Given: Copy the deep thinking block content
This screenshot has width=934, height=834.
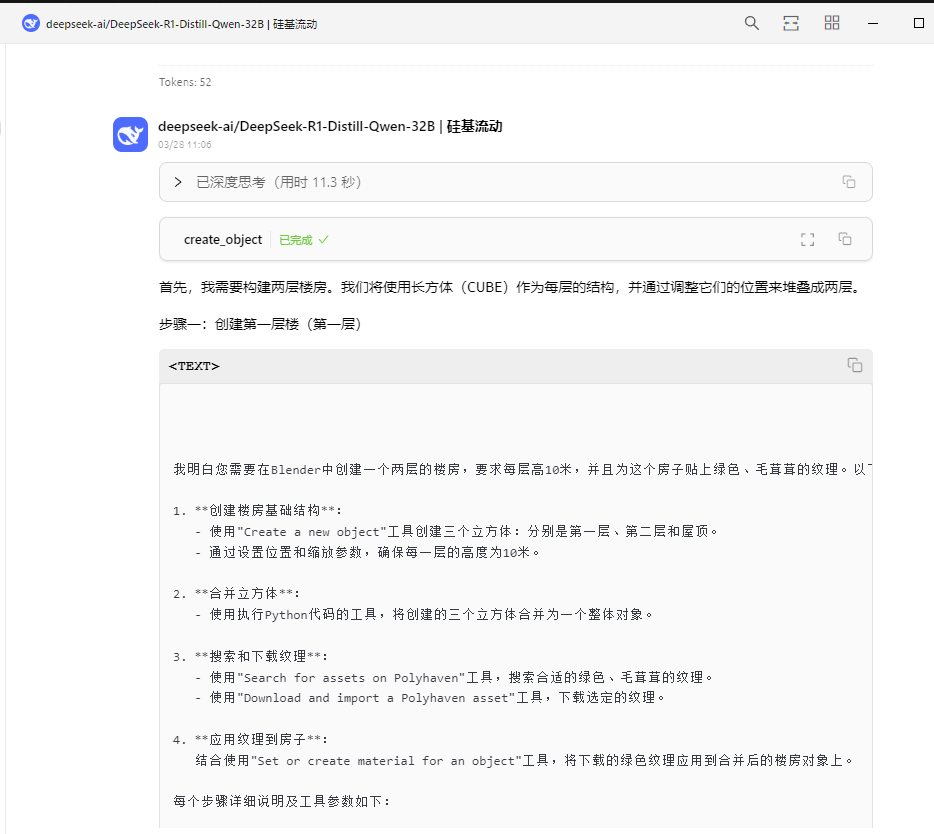Looking at the screenshot, I should [x=849, y=182].
